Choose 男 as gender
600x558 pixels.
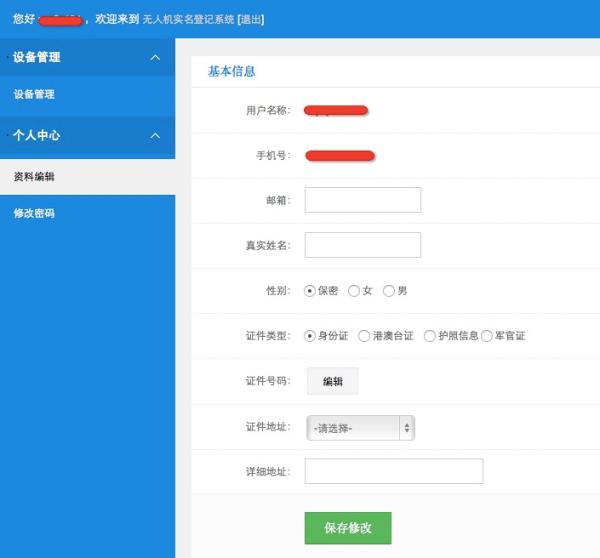point(389,291)
